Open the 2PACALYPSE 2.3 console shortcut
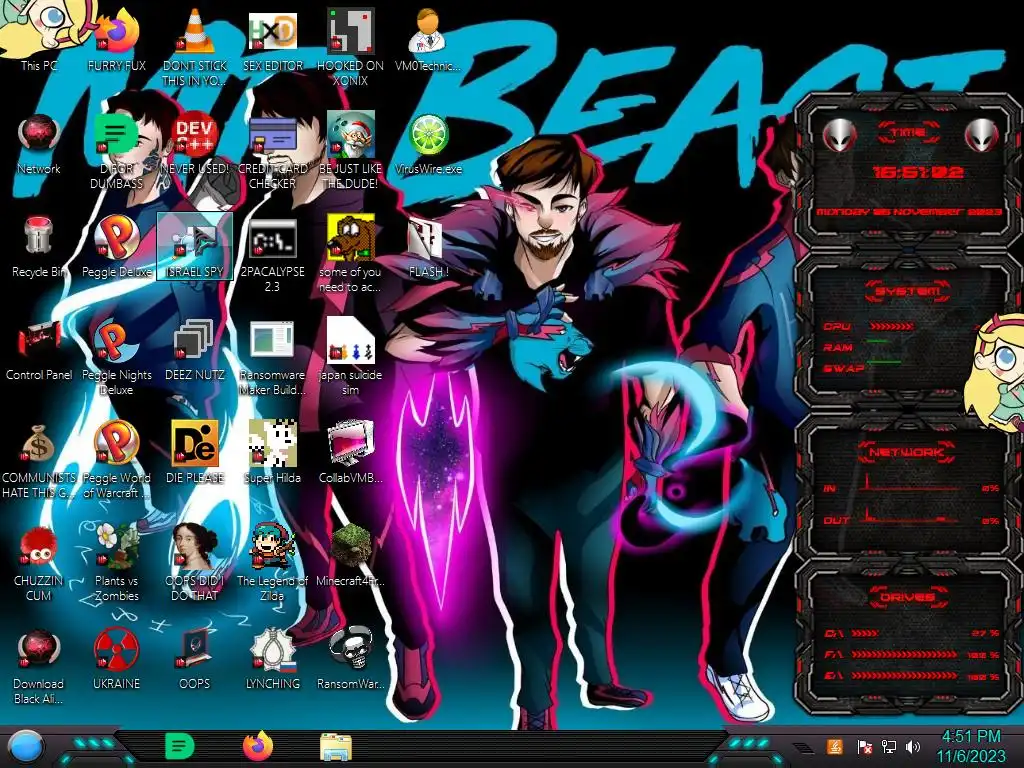 272,253
